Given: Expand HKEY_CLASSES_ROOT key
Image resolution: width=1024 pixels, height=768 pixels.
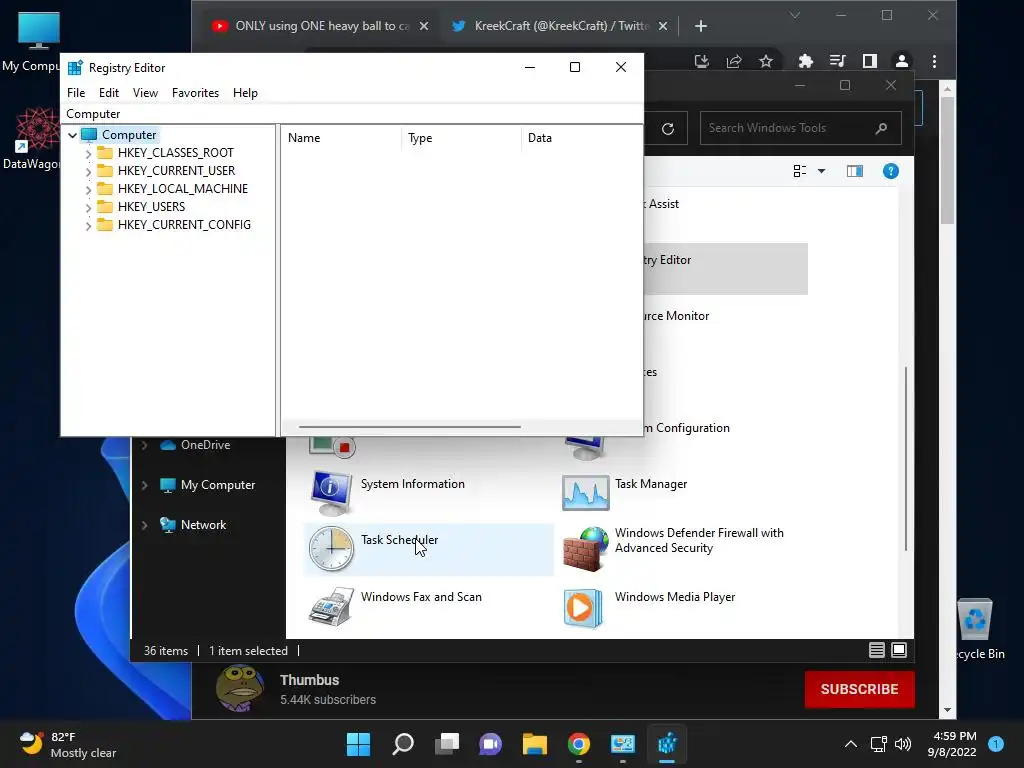Looking at the screenshot, I should tap(88, 153).
